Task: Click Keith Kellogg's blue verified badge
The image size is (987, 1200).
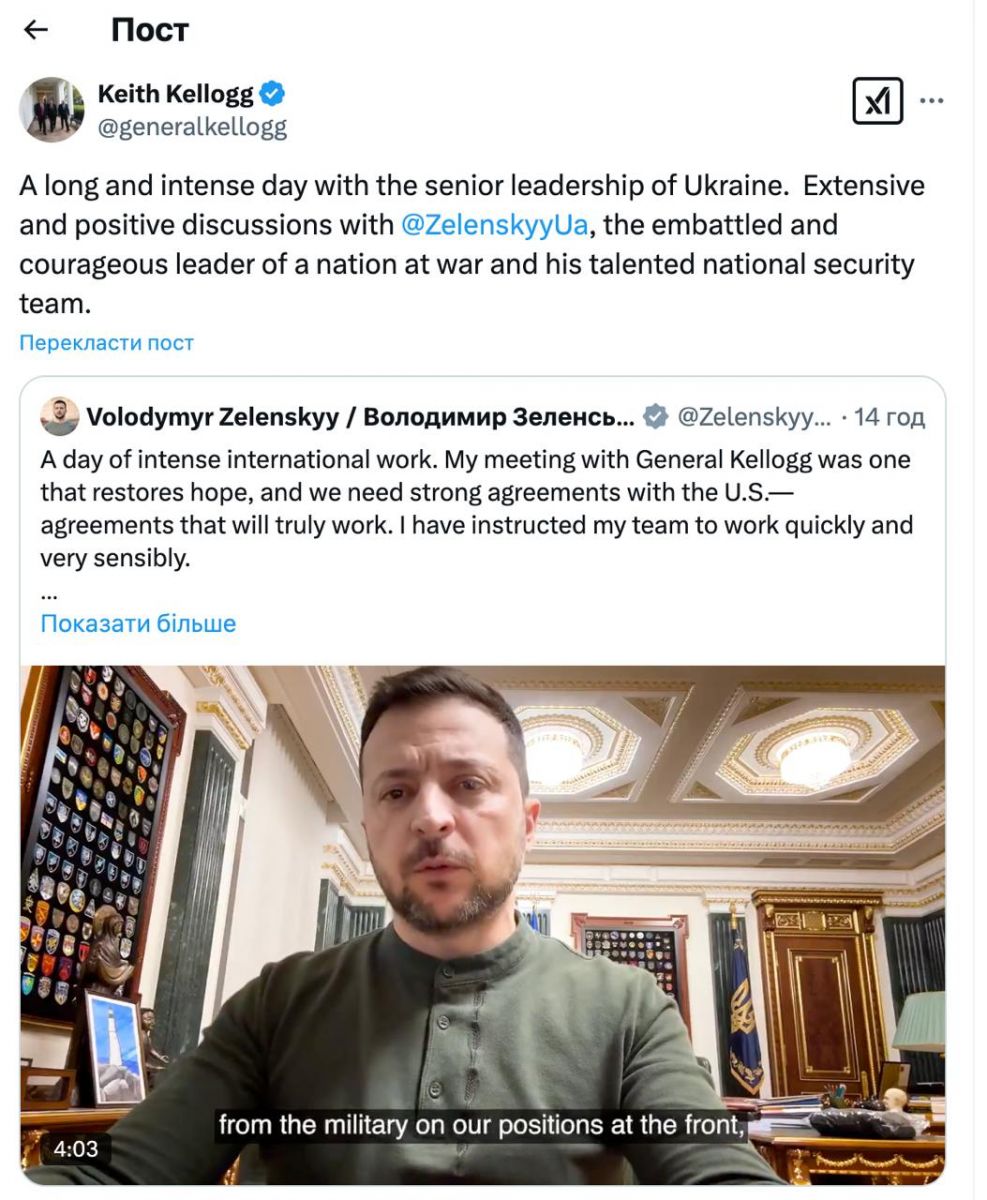Action: (x=272, y=95)
